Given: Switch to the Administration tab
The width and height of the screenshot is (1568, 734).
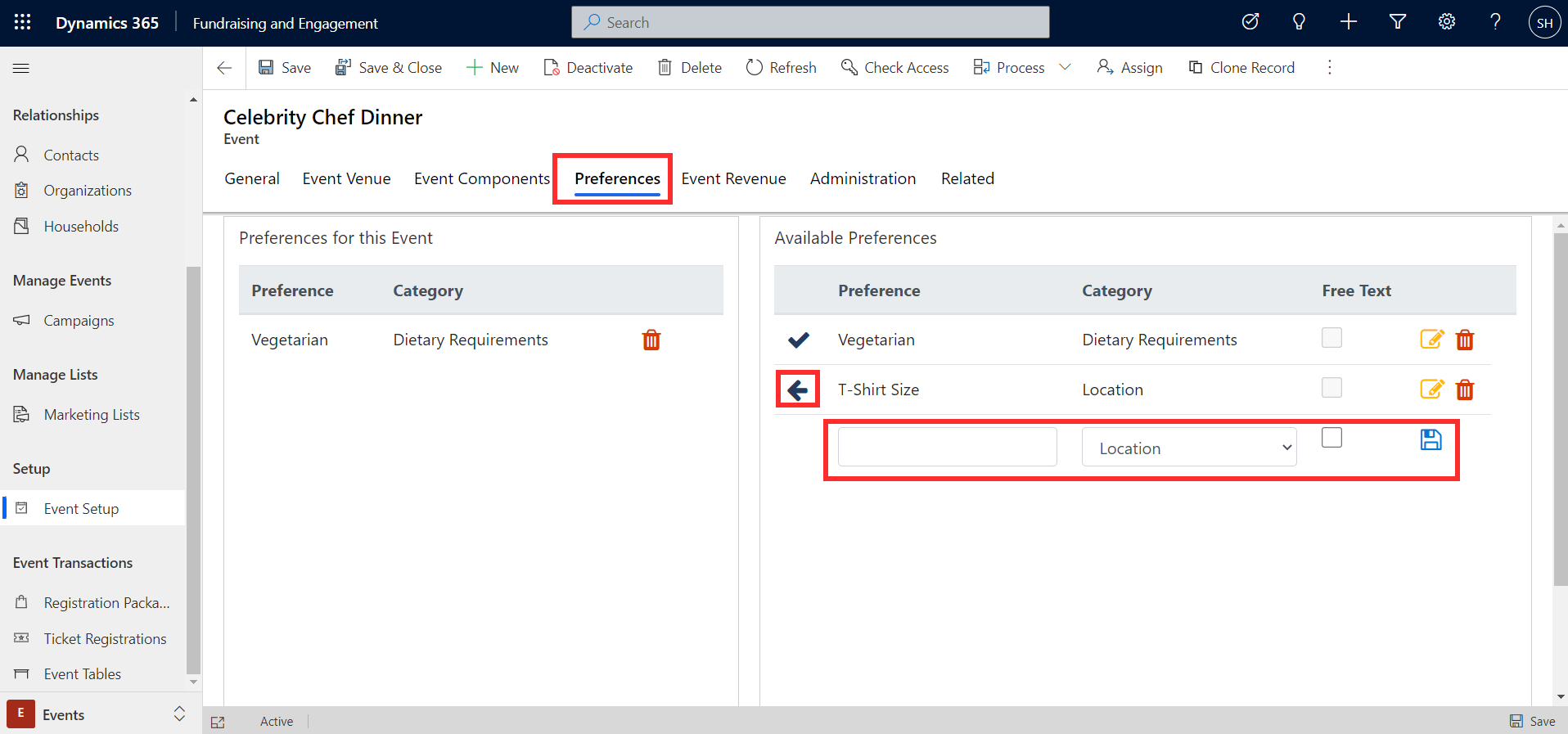Looking at the screenshot, I should [863, 178].
